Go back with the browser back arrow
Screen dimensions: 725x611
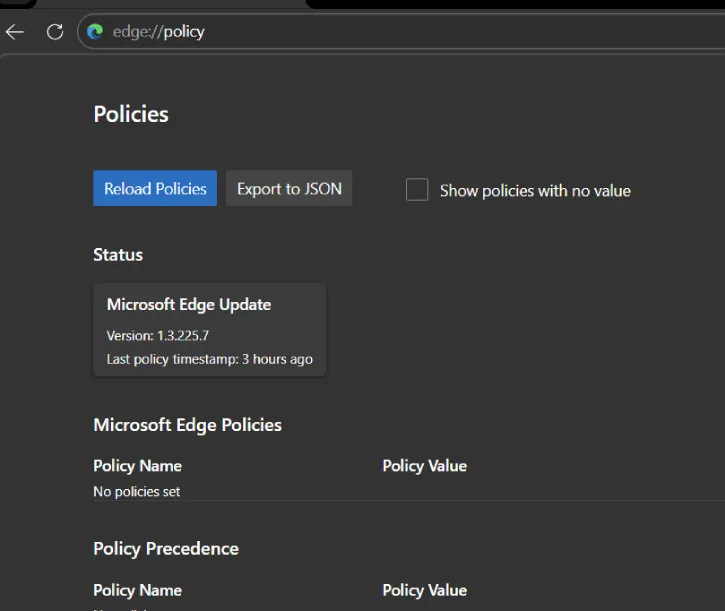(14, 32)
